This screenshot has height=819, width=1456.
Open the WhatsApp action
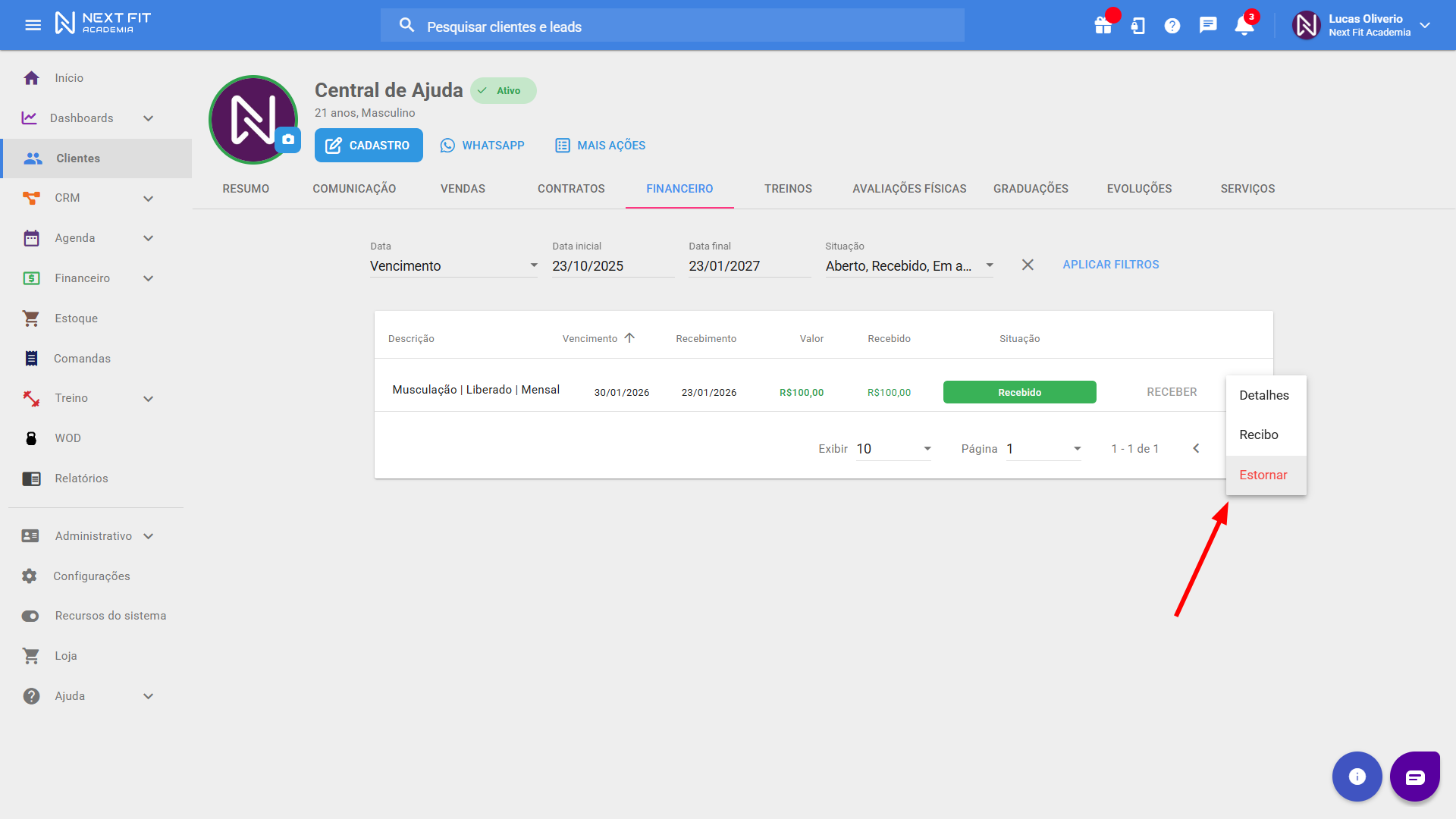(482, 146)
